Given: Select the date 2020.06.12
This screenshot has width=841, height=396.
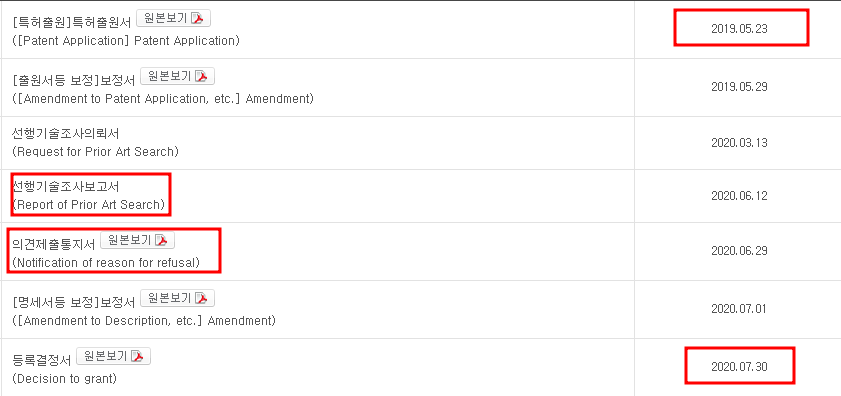Looking at the screenshot, I should tap(739, 196).
